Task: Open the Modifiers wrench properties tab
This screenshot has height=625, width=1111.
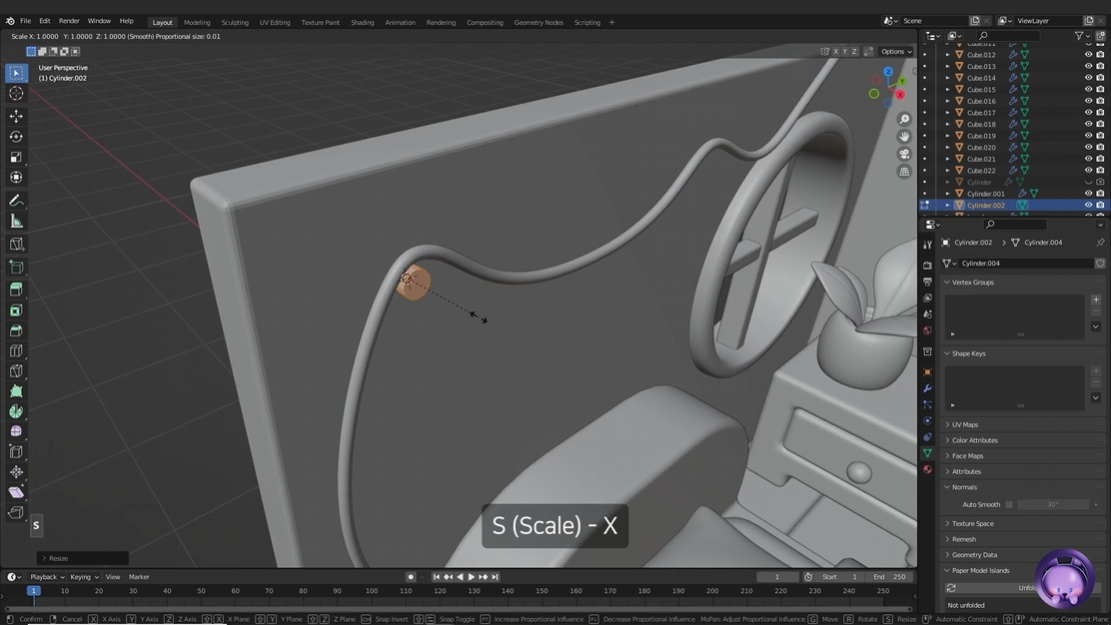Action: click(927, 388)
